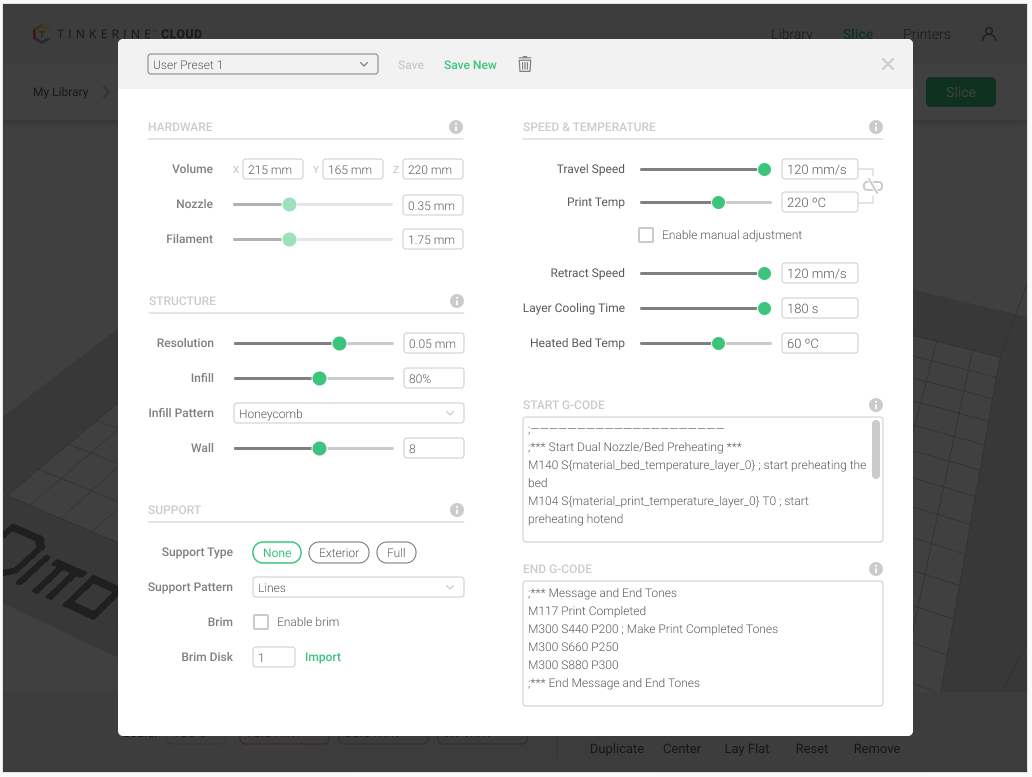Toggle the speed-temperature link icon
Screen dimensions: 1032x777
click(x=873, y=186)
